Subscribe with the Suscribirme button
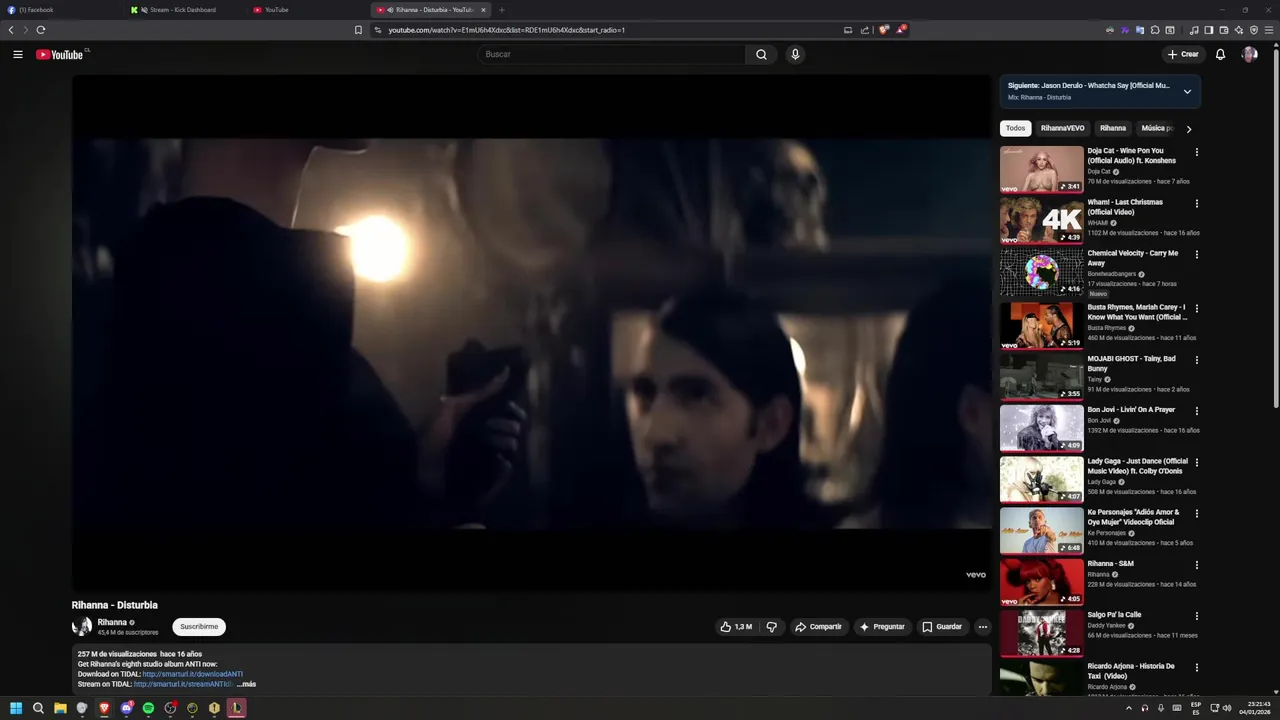 (199, 627)
